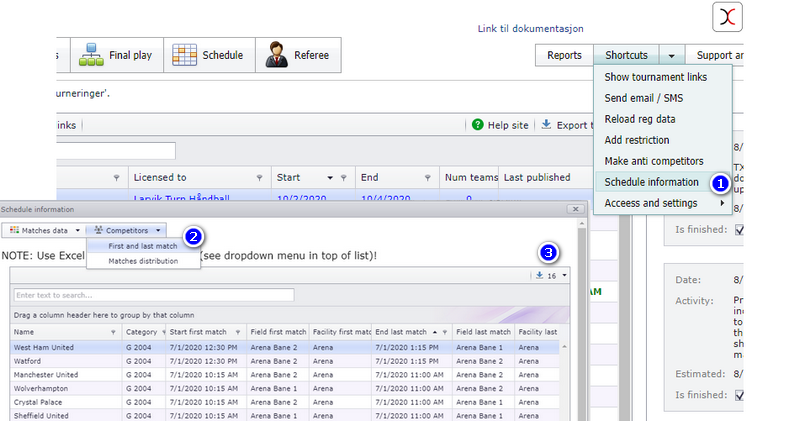The width and height of the screenshot is (800, 421).
Task: Pick Matches distribution option
Action: click(x=143, y=261)
